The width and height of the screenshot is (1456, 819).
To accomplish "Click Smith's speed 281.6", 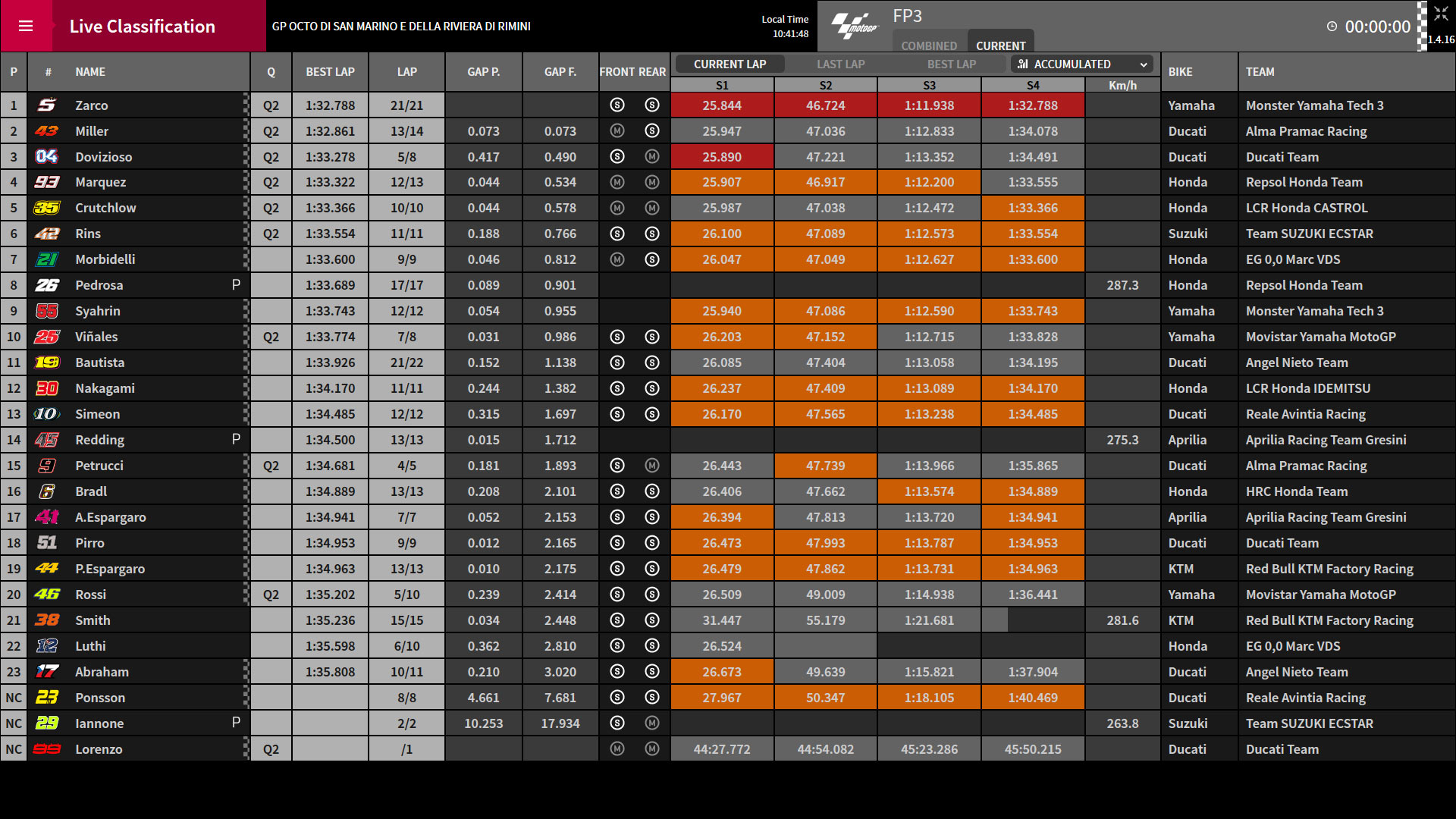I will point(1122,620).
